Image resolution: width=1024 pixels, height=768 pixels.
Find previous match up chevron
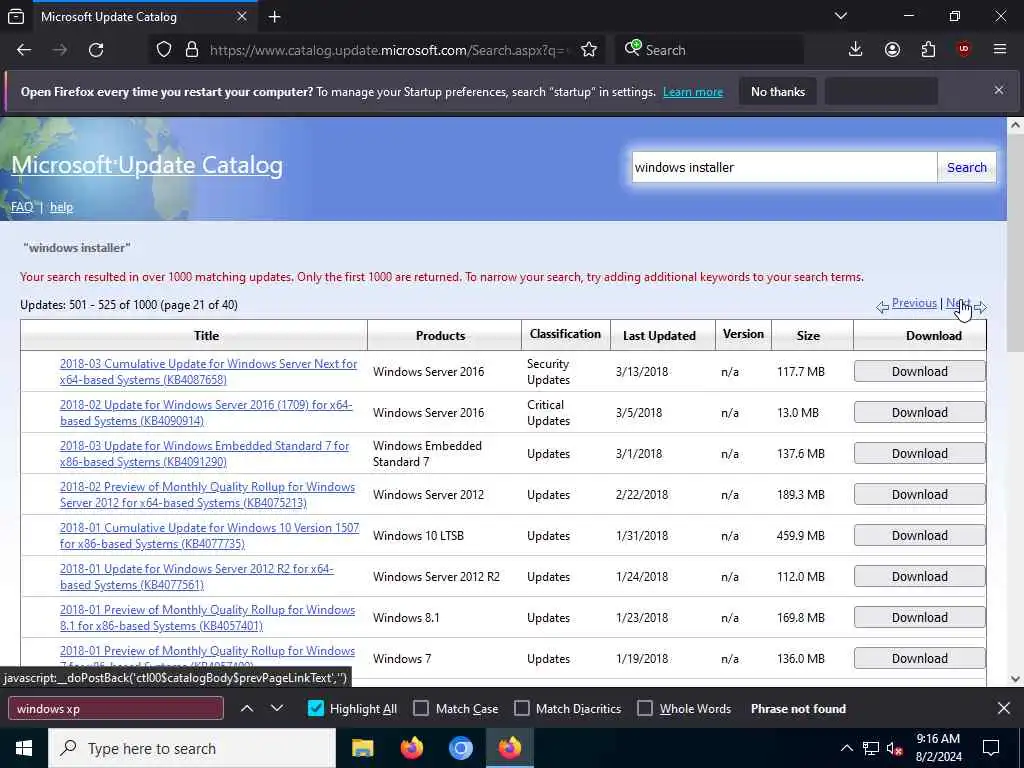click(x=247, y=709)
